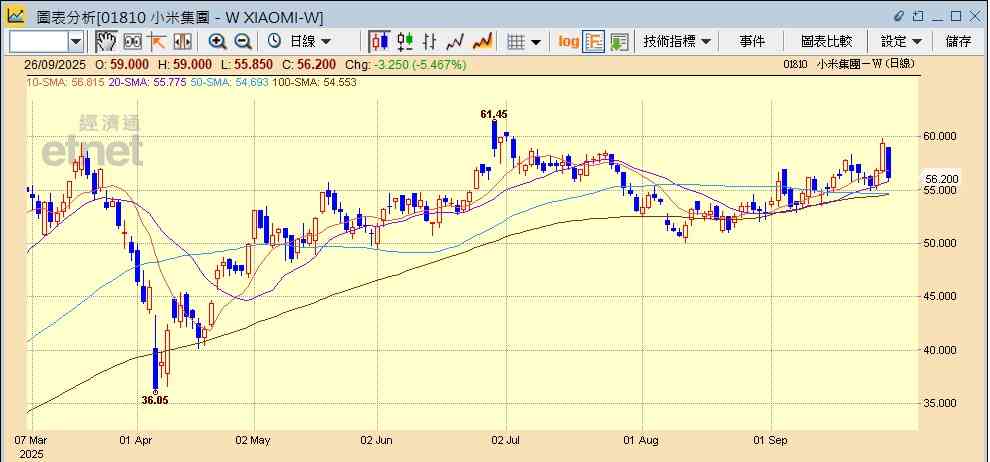
Task: Open the stock code dropdown arrow
Action: (x=76, y=42)
